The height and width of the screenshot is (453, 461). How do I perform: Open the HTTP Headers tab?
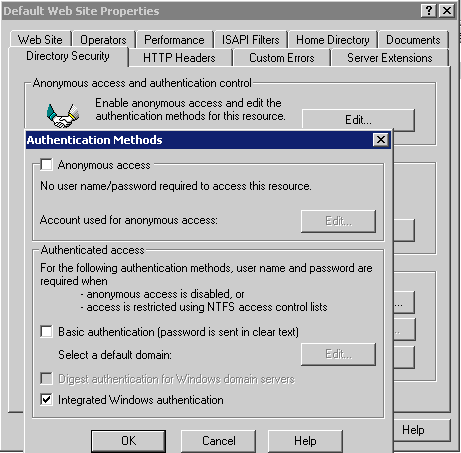(x=179, y=58)
